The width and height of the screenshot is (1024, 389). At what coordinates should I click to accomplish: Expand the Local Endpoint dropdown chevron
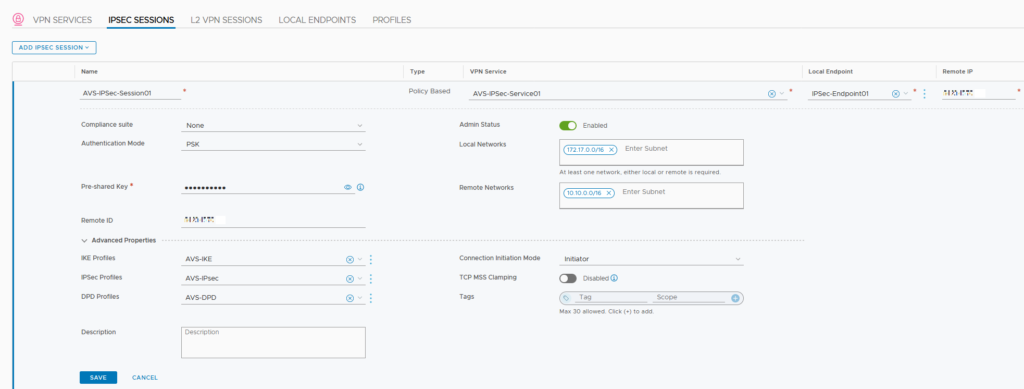click(x=906, y=93)
